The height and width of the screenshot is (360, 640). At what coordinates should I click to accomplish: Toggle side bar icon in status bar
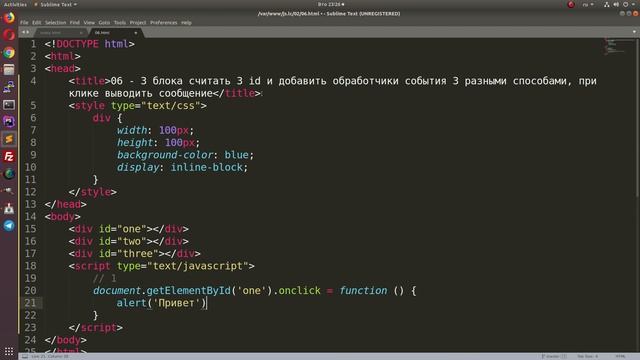coord(25,356)
